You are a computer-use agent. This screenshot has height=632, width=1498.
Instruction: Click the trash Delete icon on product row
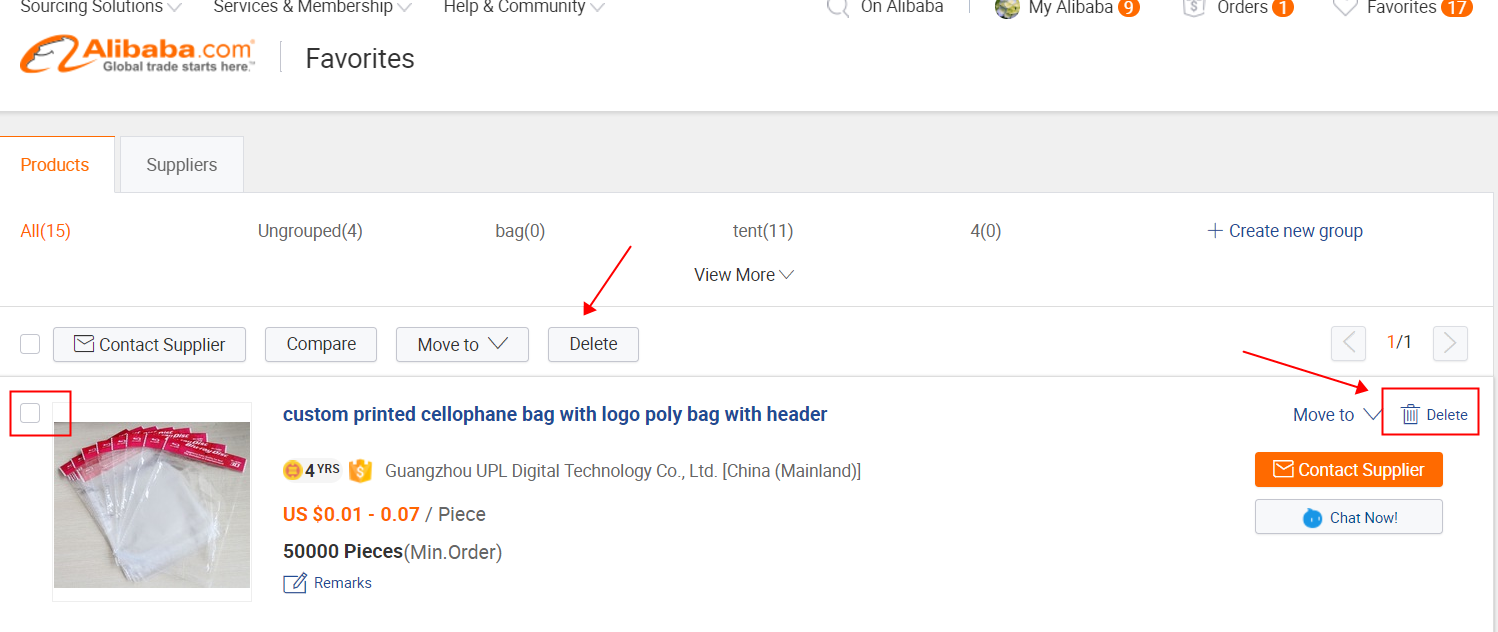pyautogui.click(x=1410, y=414)
